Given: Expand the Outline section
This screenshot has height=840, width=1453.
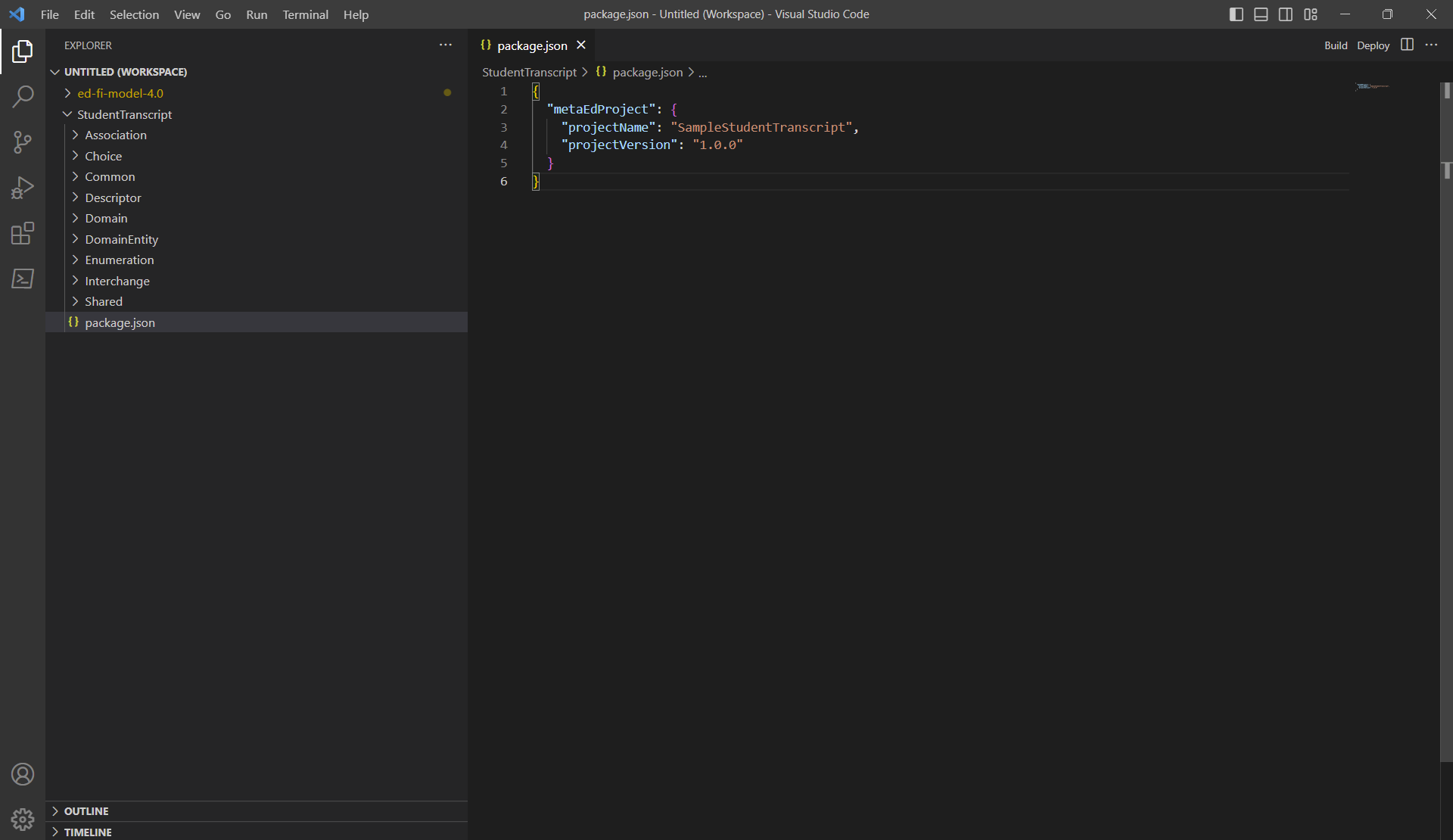Looking at the screenshot, I should click(86, 811).
